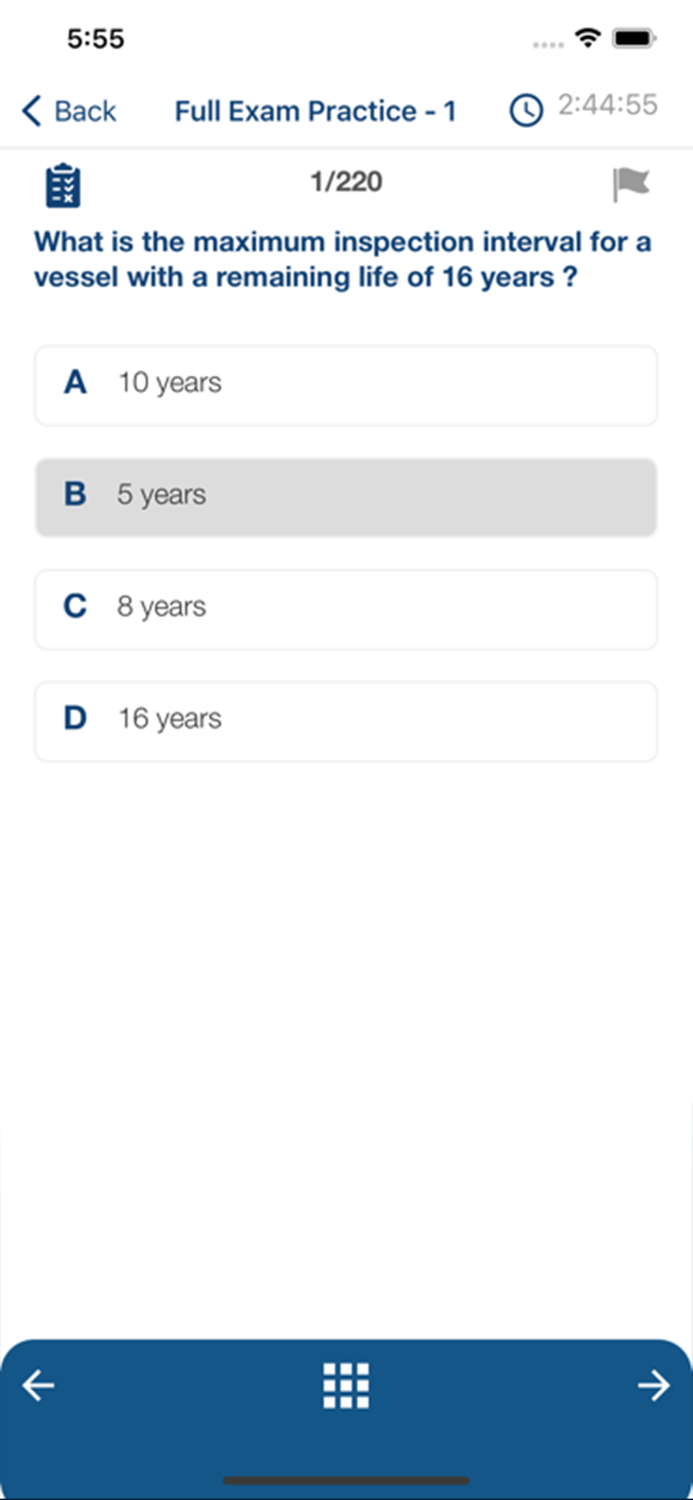
Task: Tap the 2:44:55 remaining time
Action: (607, 105)
